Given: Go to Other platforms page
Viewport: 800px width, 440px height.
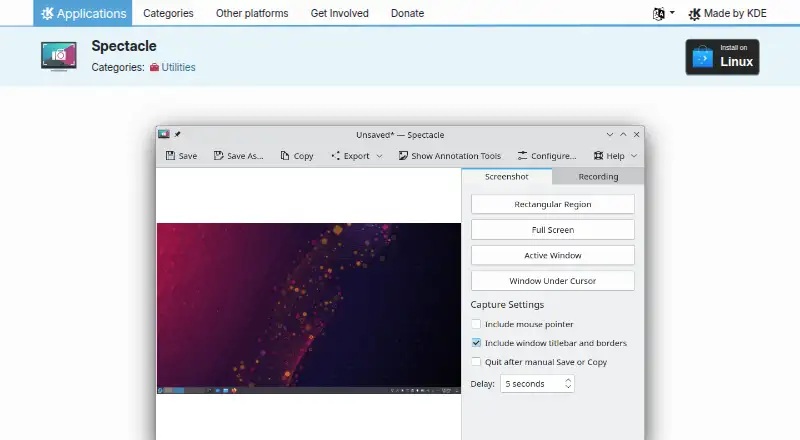Looking at the screenshot, I should [252, 13].
